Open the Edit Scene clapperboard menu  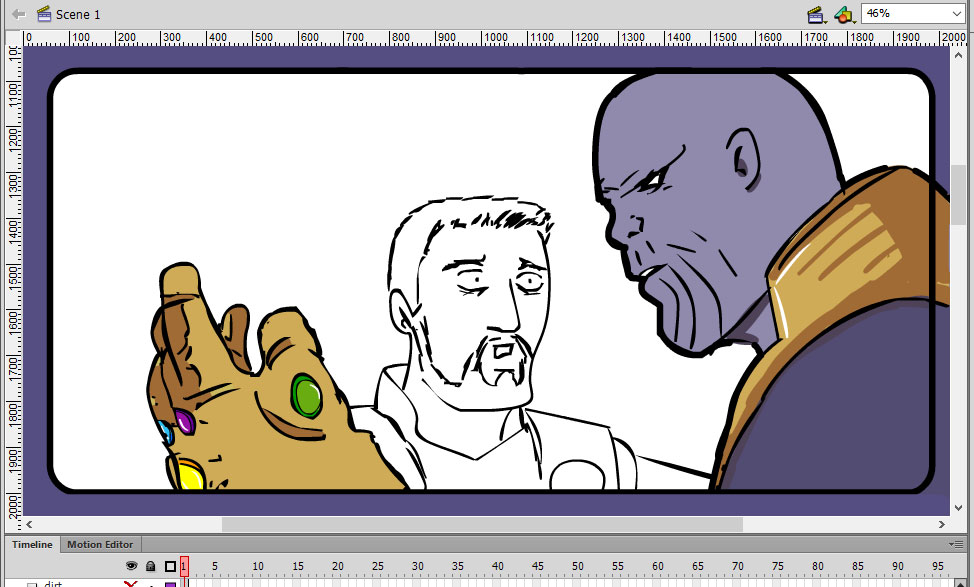coord(816,14)
